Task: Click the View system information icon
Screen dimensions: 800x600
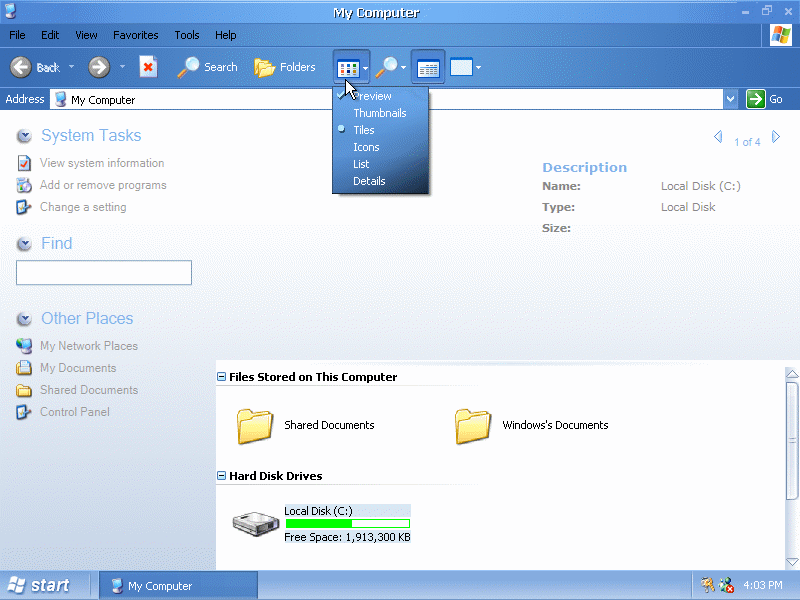Action: click(23, 163)
